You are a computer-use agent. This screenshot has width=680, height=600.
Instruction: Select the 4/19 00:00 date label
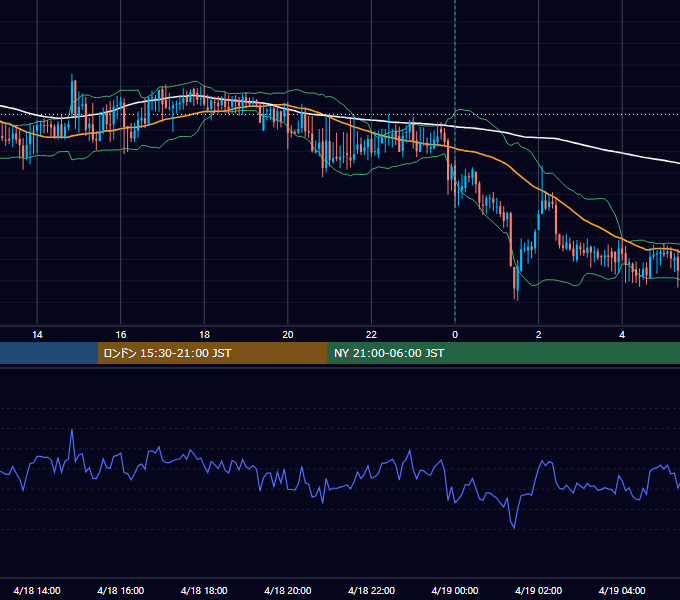click(455, 590)
